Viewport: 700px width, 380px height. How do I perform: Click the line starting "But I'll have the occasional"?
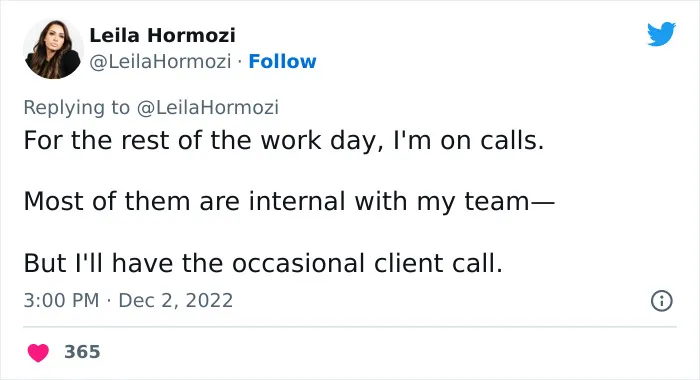(x=263, y=263)
